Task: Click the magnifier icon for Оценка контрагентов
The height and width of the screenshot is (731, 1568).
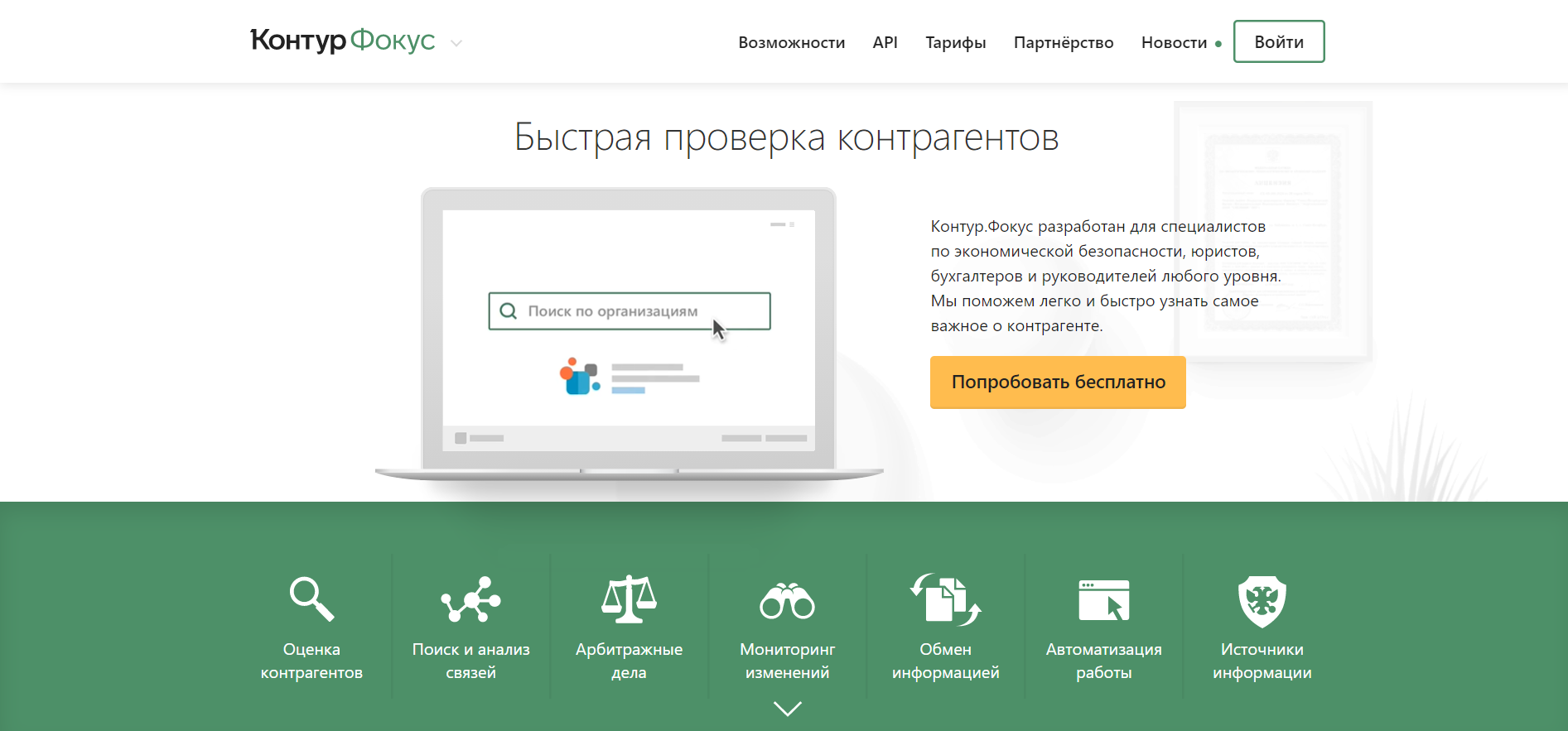Action: tap(311, 599)
